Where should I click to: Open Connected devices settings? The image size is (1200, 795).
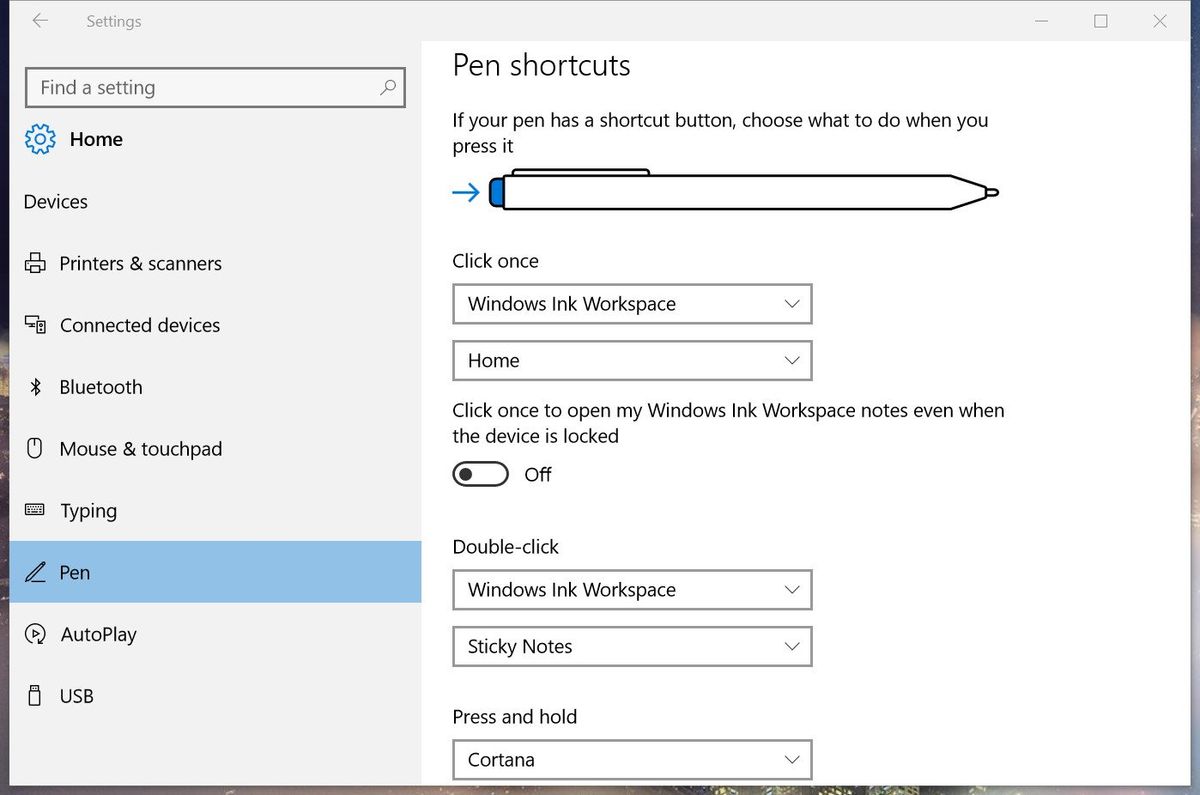[x=140, y=325]
